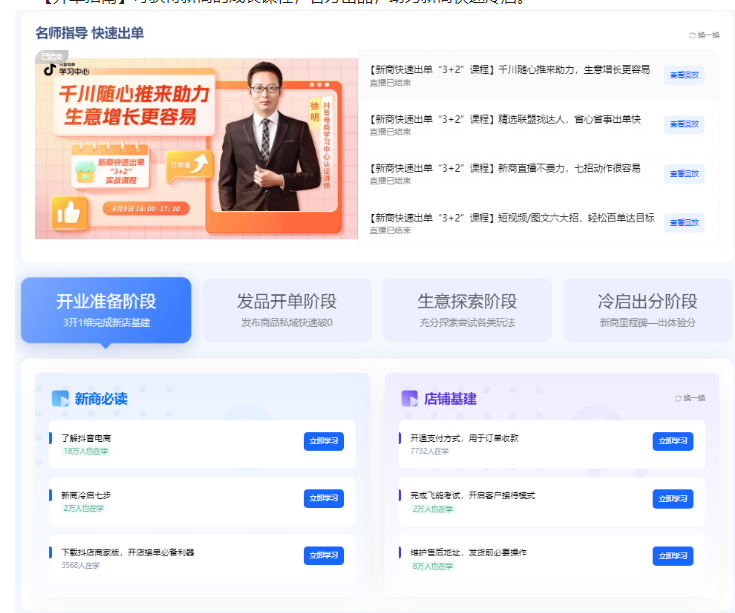Click the purple icon beside 店铺基建

pos(409,398)
